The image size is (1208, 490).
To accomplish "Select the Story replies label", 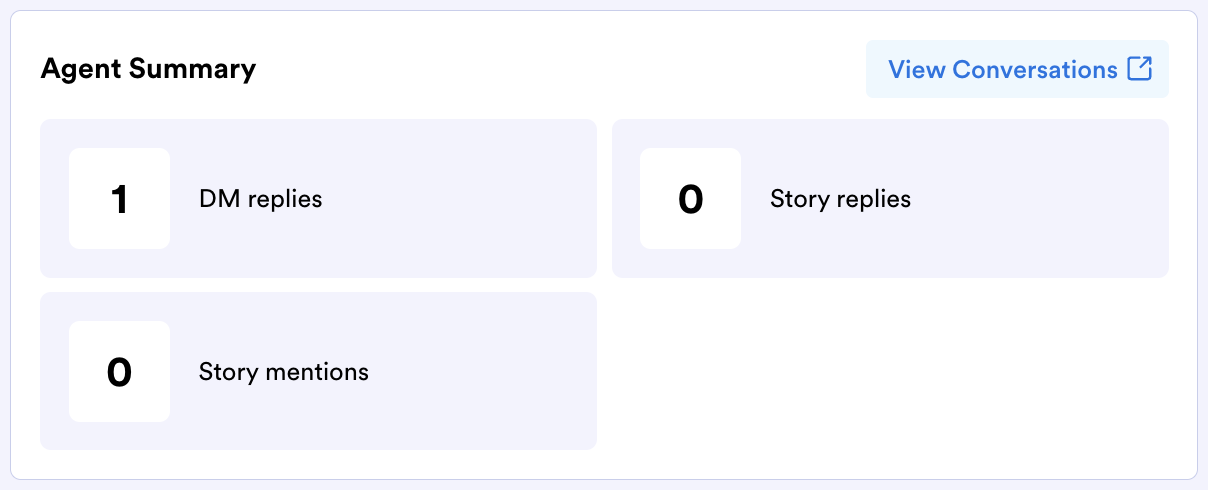I will (840, 199).
